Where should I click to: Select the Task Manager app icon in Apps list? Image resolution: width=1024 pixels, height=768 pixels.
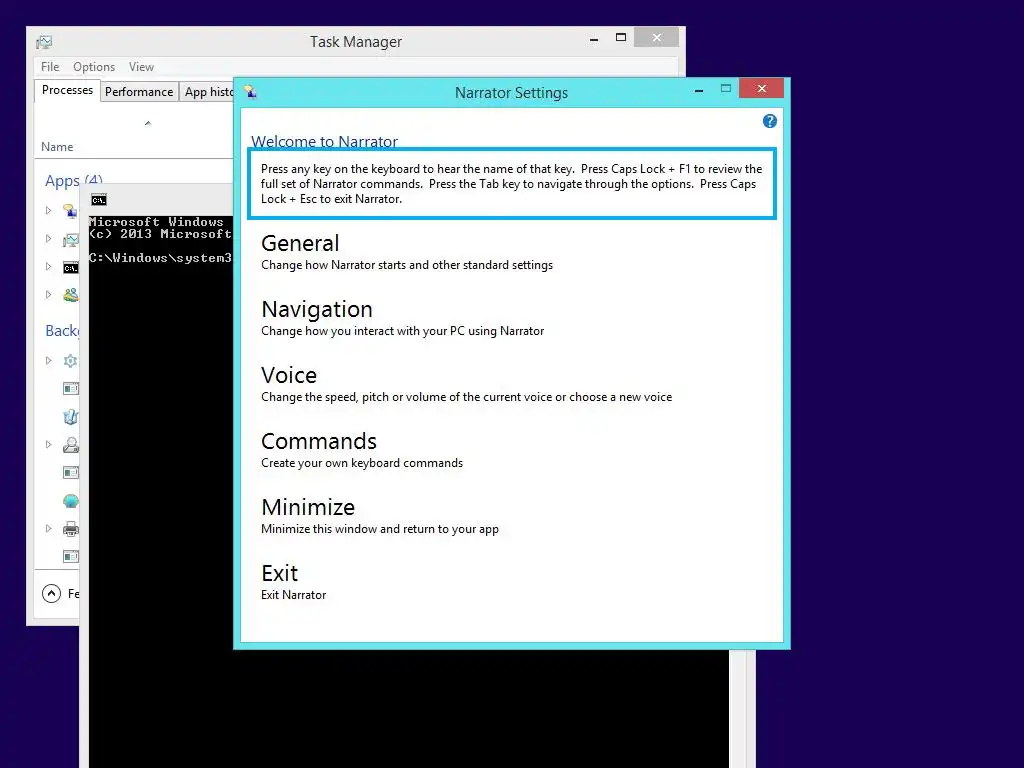coord(71,240)
